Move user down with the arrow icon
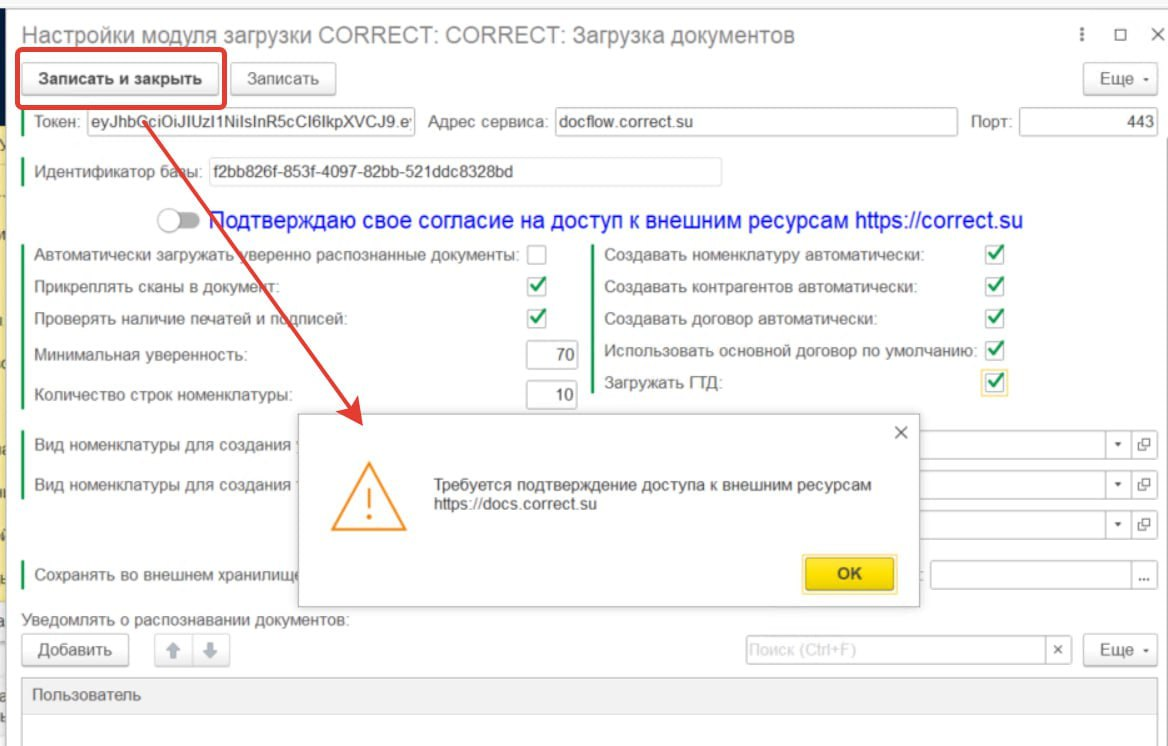Screen dimensions: 1168x746 [x=211, y=650]
